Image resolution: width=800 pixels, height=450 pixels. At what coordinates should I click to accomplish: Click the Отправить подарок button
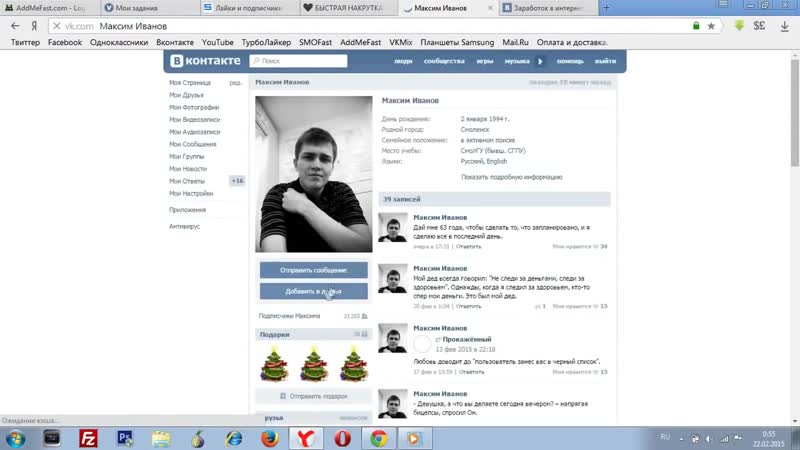pos(314,396)
